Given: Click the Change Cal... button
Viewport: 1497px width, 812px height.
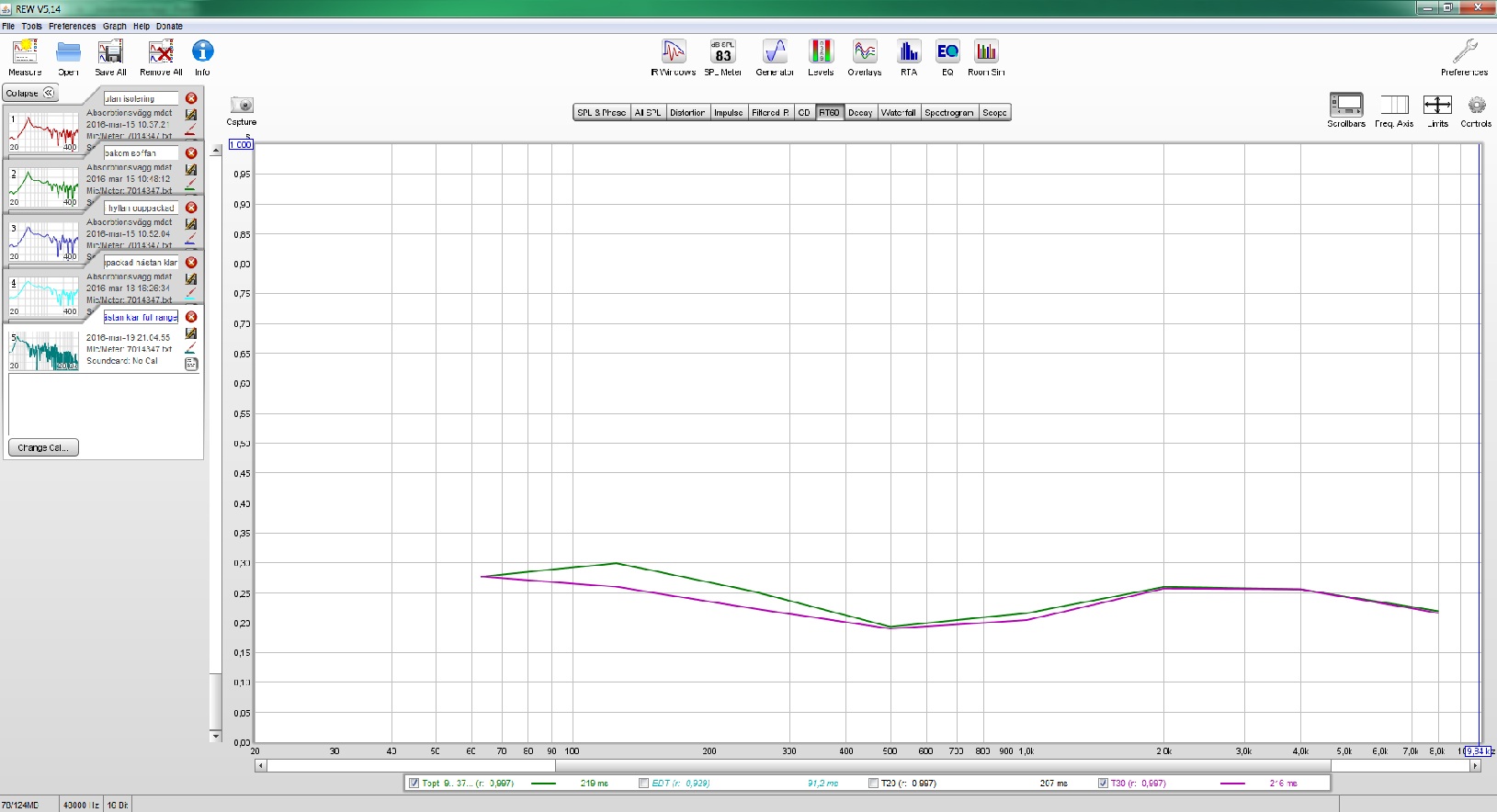Looking at the screenshot, I should tap(43, 448).
